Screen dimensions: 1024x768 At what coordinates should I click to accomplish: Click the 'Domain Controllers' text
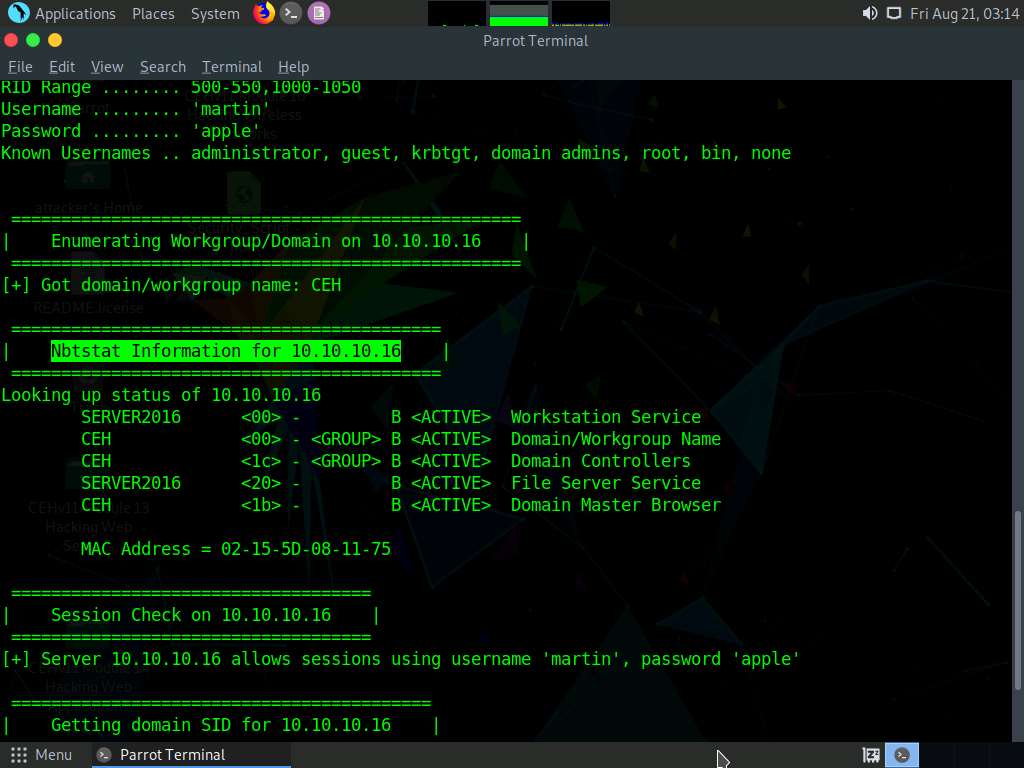coord(600,461)
